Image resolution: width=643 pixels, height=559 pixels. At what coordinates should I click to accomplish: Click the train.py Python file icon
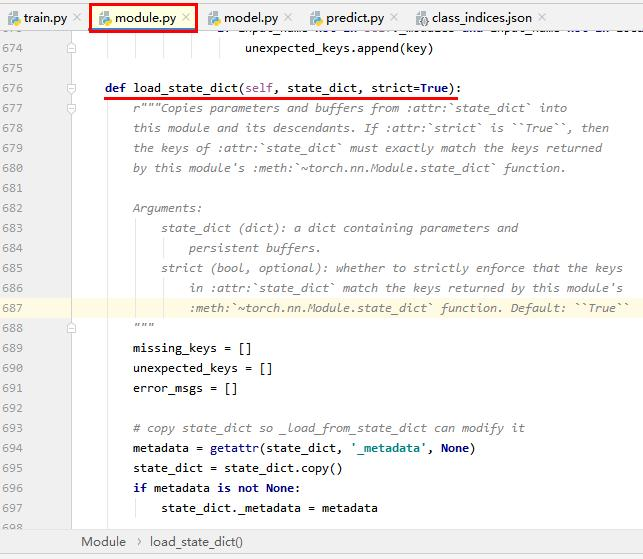tap(14, 18)
